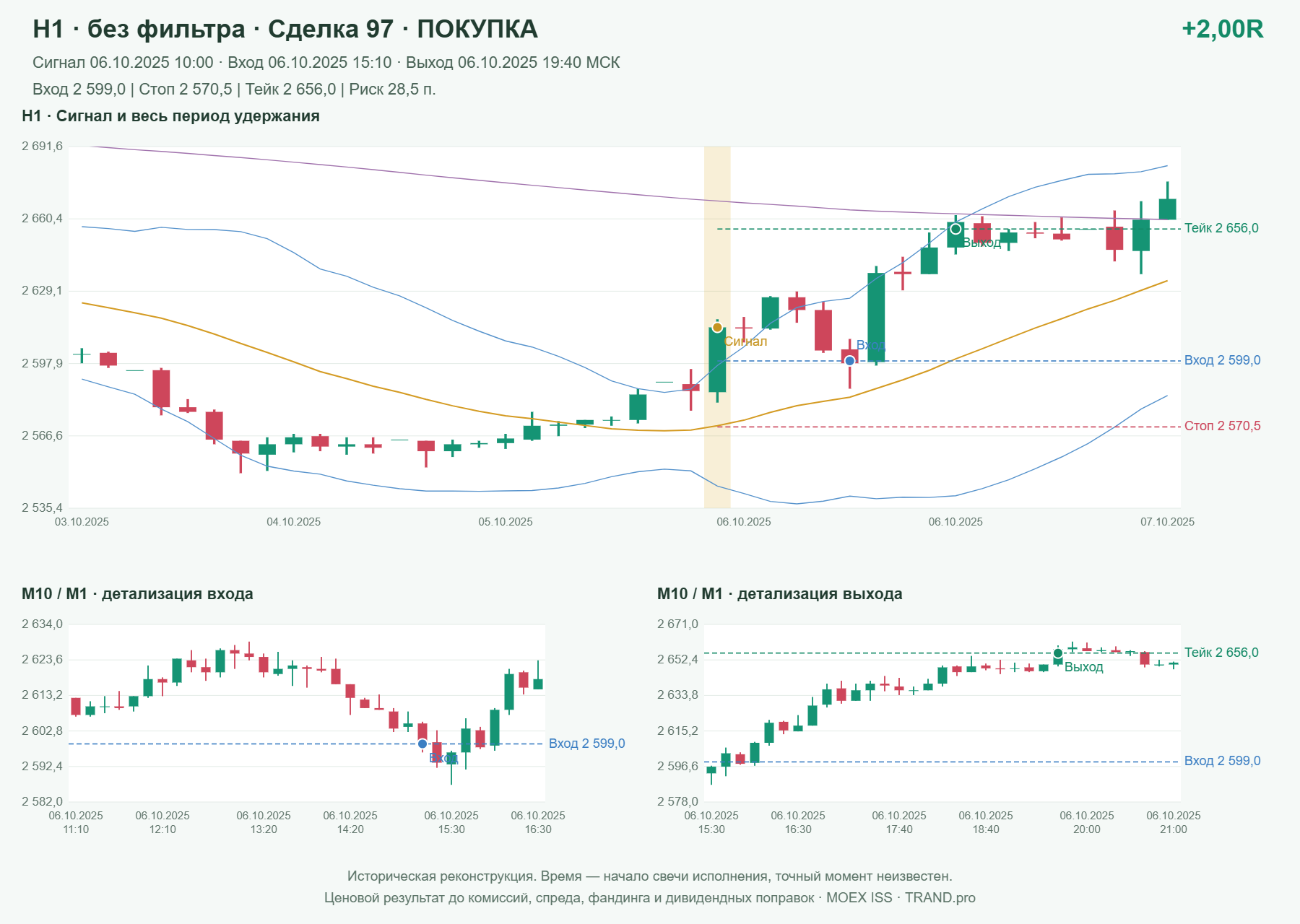Click the green Выход marker on H1 chart
The image size is (1300, 924).
(x=955, y=229)
